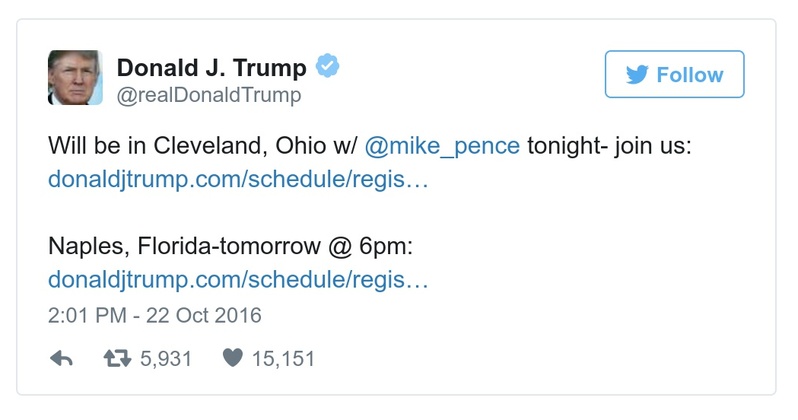Like the tweet with the heart icon
Image resolution: width=798 pixels, height=420 pixels.
pos(232,358)
